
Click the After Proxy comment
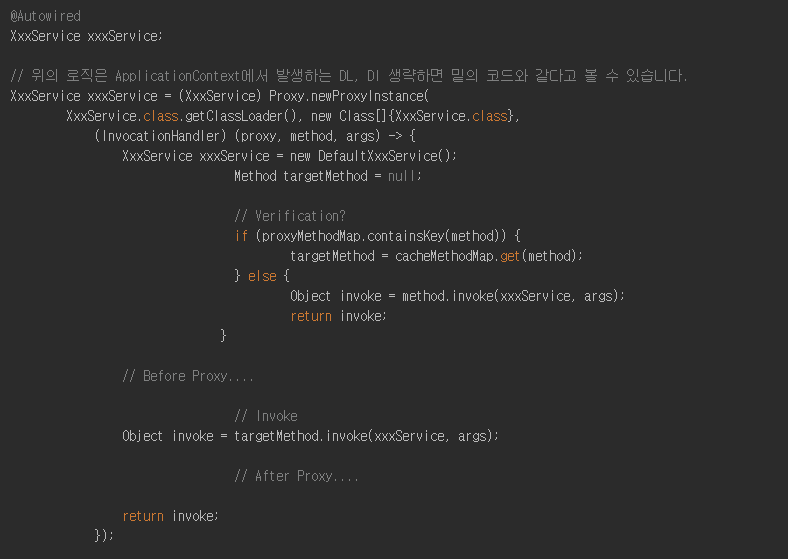[297, 476]
